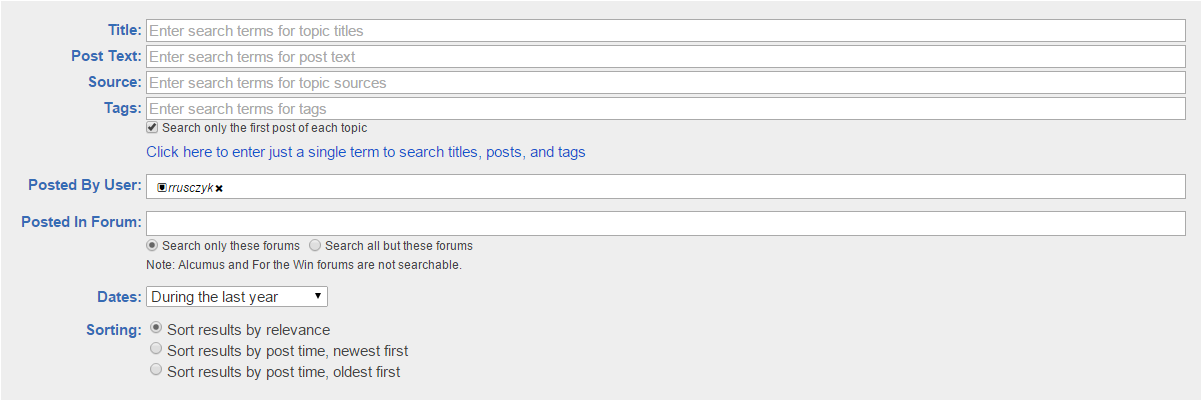
Task: Select Search only these forums
Action: (152, 245)
